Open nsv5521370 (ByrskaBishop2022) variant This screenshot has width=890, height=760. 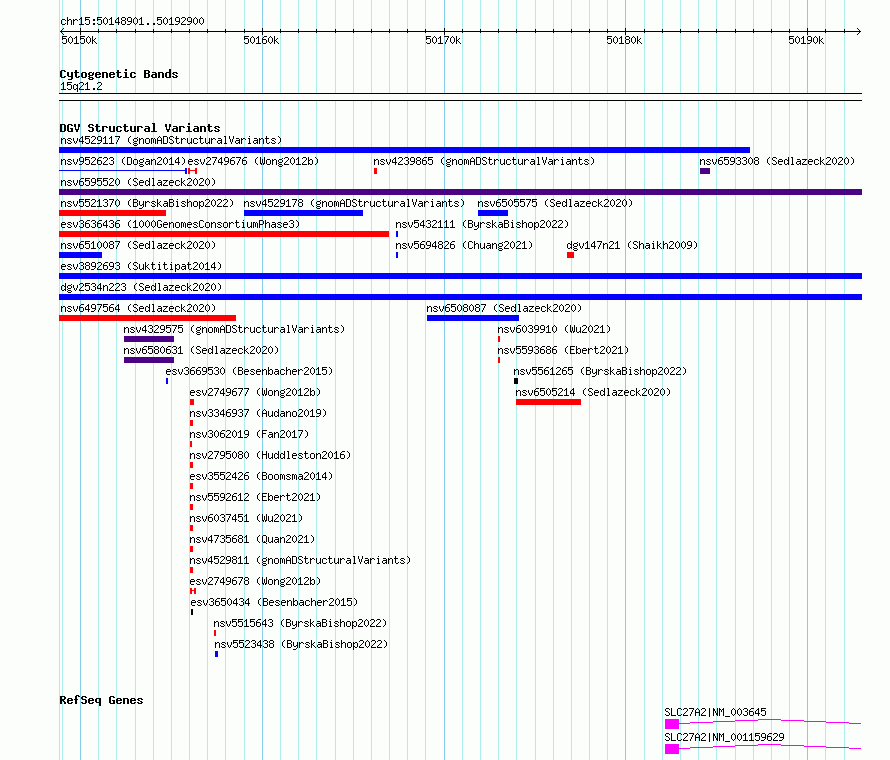click(147, 203)
